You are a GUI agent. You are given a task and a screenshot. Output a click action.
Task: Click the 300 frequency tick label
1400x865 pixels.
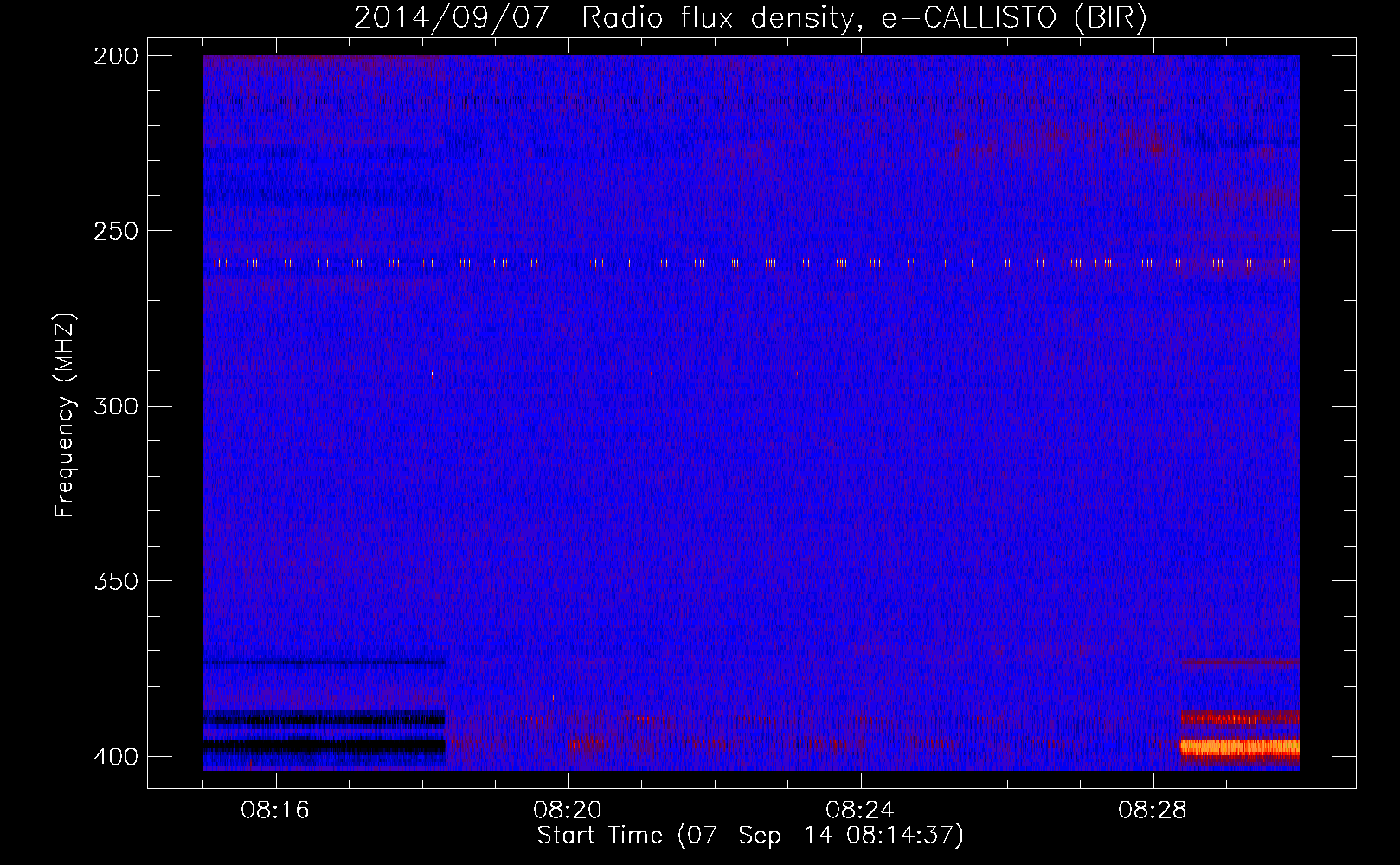point(116,407)
